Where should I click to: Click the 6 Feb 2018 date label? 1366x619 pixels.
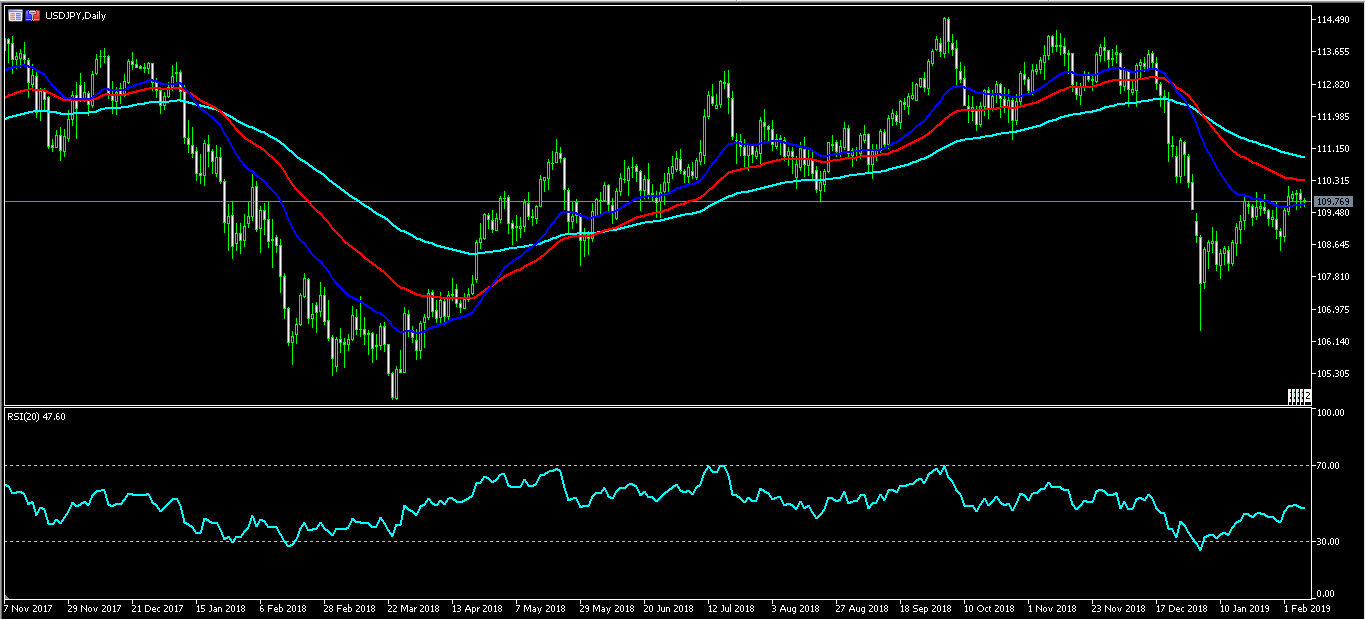283,608
